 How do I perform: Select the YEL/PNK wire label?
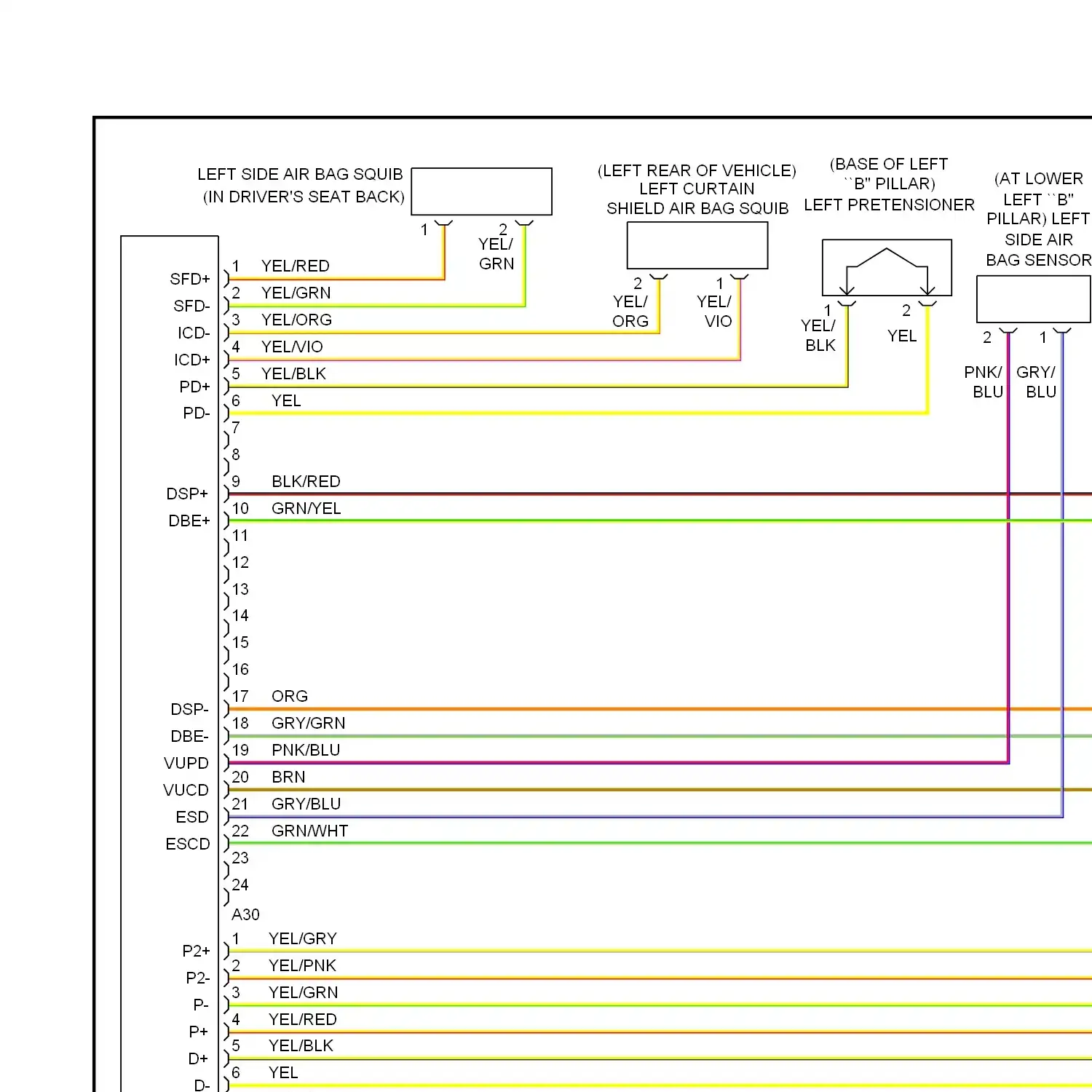pyautogui.click(x=302, y=965)
